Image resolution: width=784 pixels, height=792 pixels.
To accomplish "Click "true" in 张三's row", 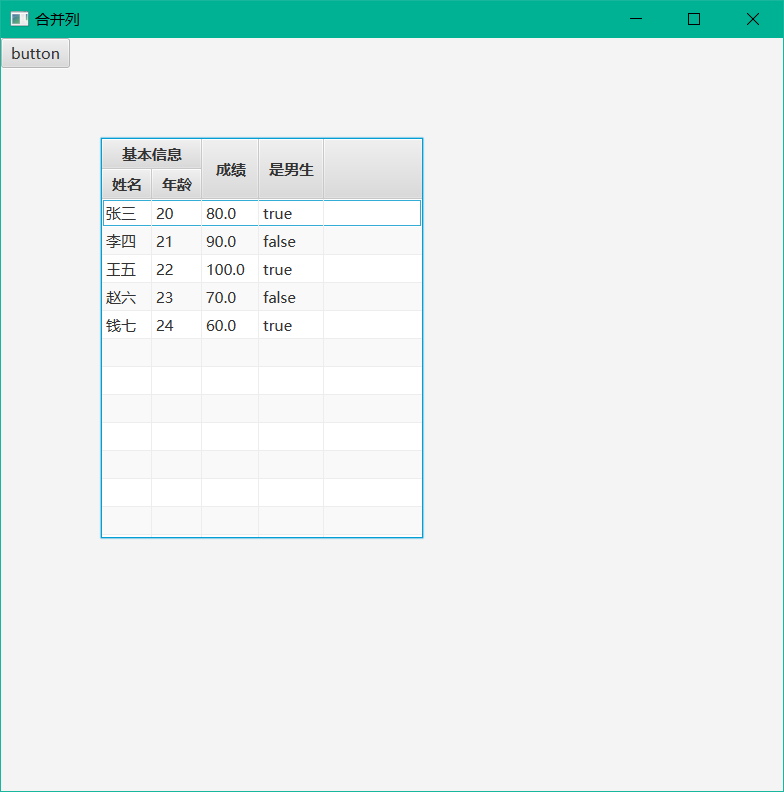I will click(291, 213).
